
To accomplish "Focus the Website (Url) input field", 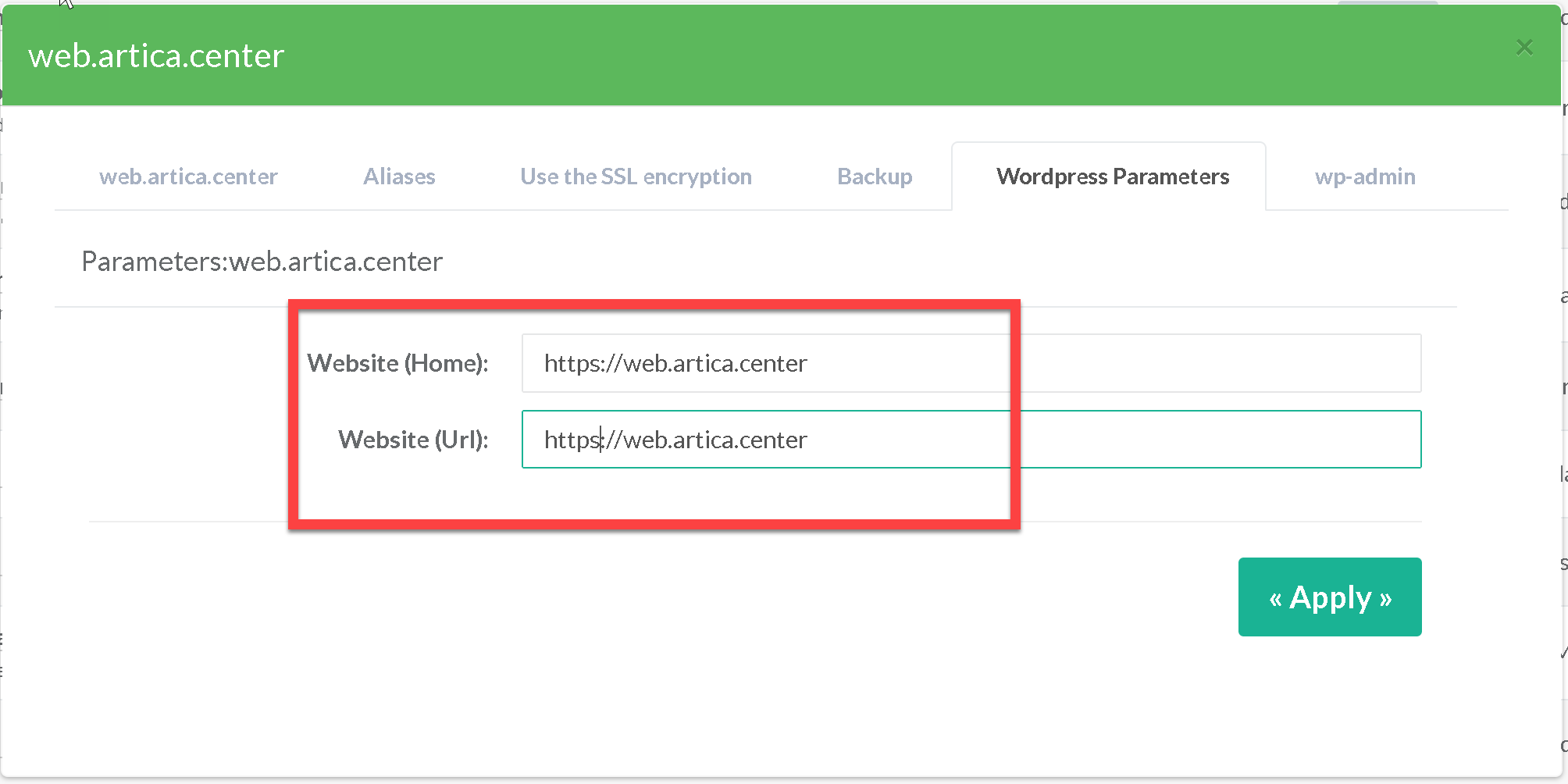I will (971, 440).
